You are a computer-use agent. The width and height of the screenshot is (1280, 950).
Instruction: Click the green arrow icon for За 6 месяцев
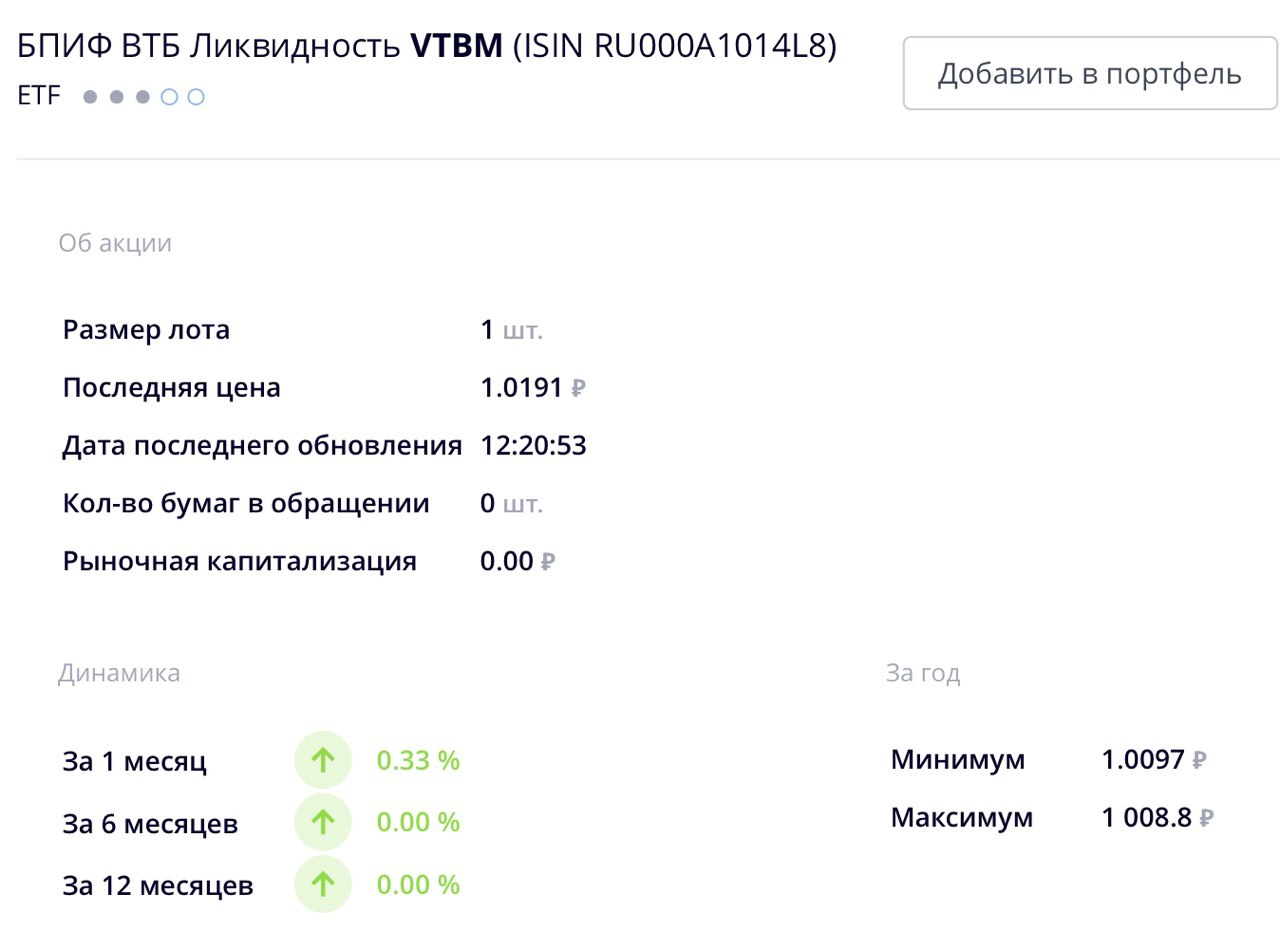tap(323, 823)
